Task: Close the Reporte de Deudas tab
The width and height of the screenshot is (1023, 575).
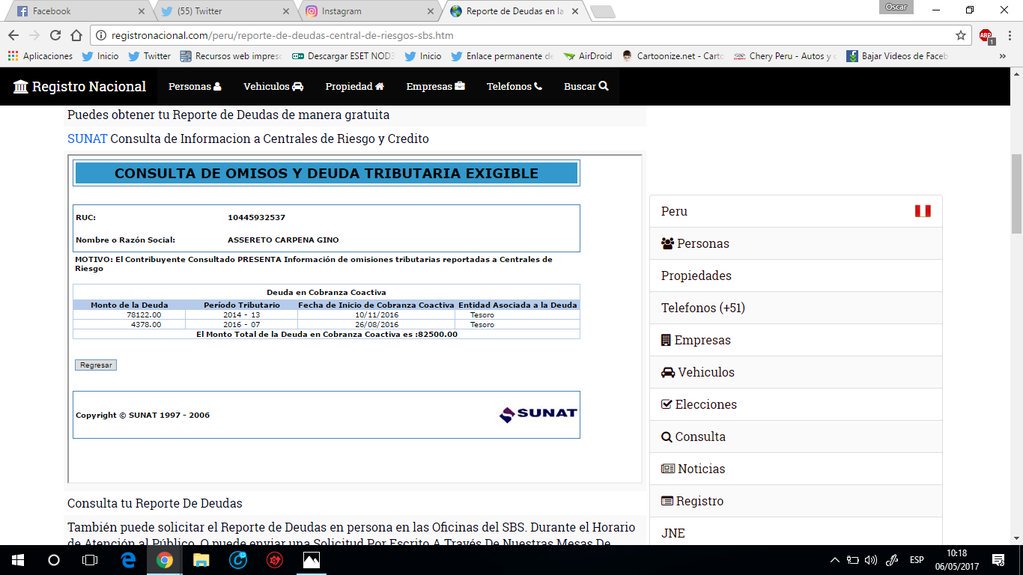Action: pos(575,11)
